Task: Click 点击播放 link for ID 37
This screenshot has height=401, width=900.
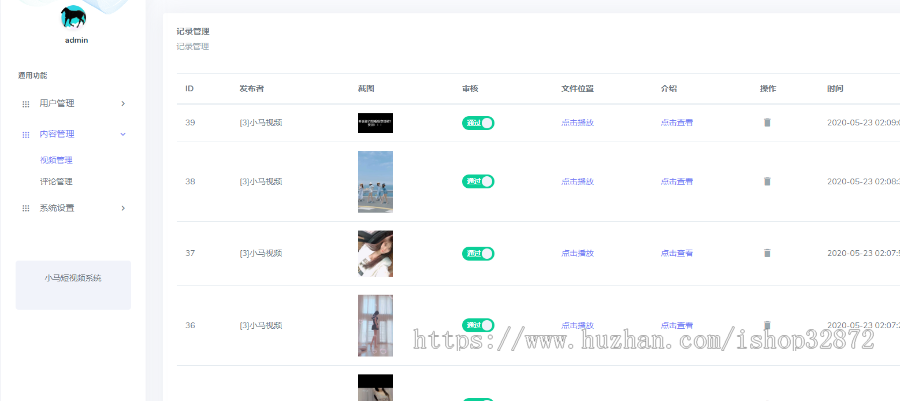Action: click(x=577, y=253)
